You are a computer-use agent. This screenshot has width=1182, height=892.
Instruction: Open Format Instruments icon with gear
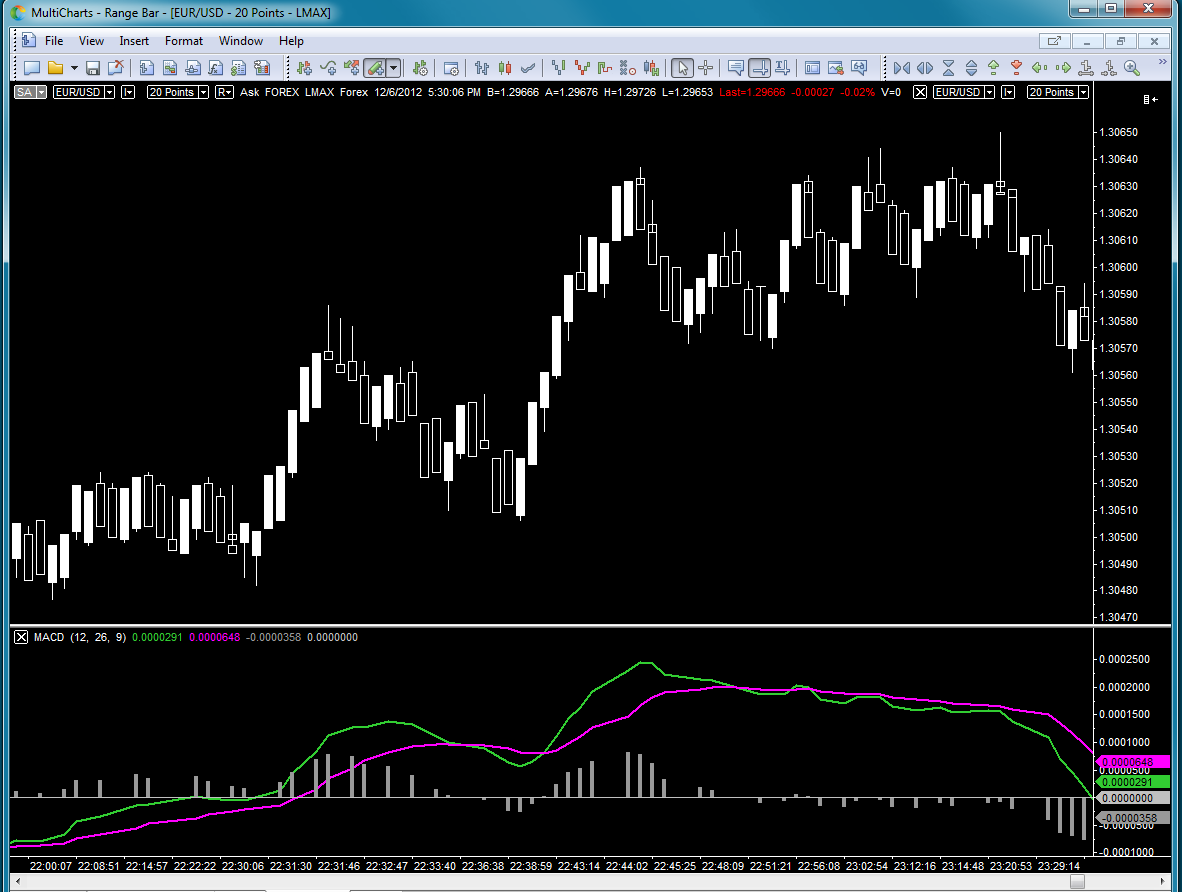[x=421, y=69]
